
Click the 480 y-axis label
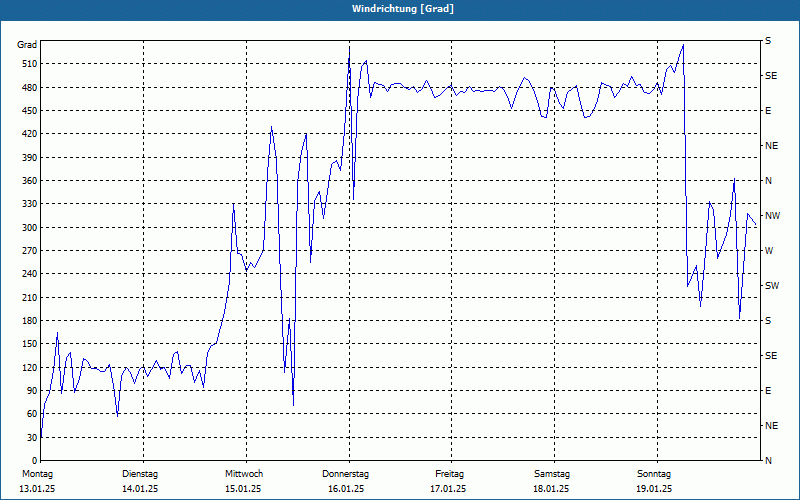[31, 87]
